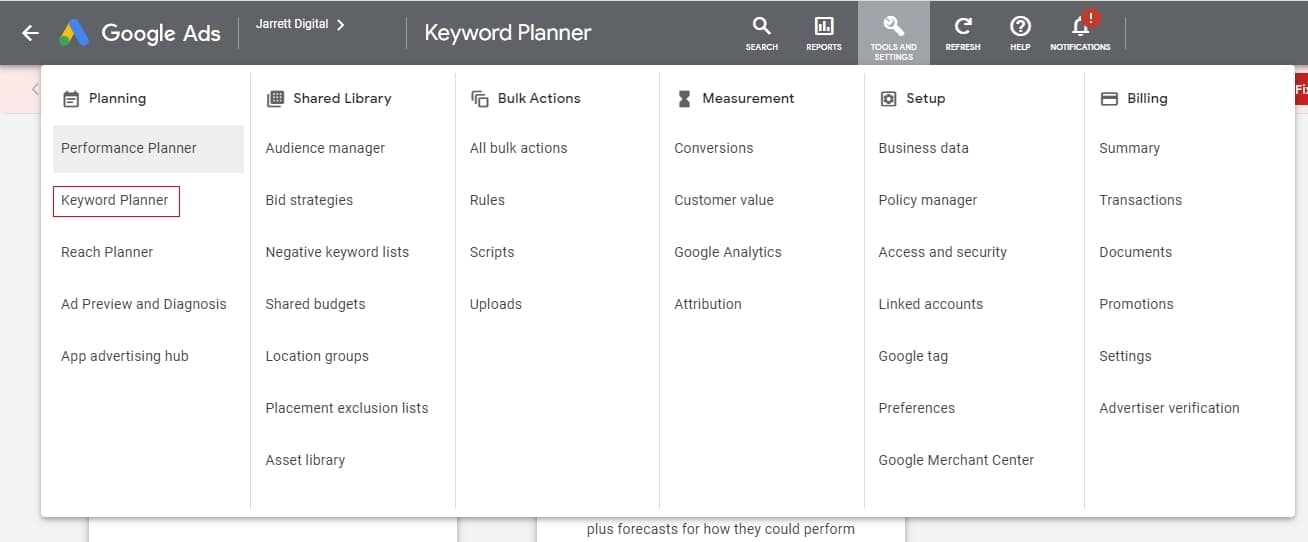
Task: Click the Google Ads logo
Action: click(74, 33)
